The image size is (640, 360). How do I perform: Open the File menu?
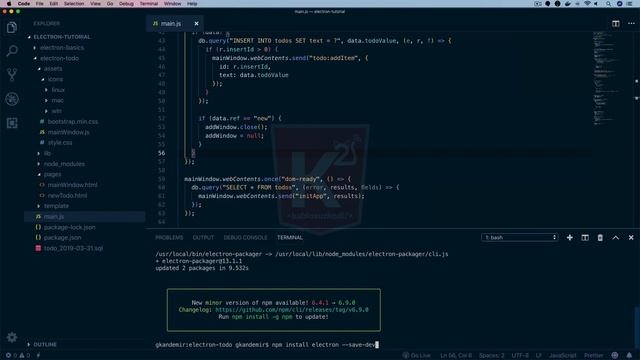click(40, 4)
